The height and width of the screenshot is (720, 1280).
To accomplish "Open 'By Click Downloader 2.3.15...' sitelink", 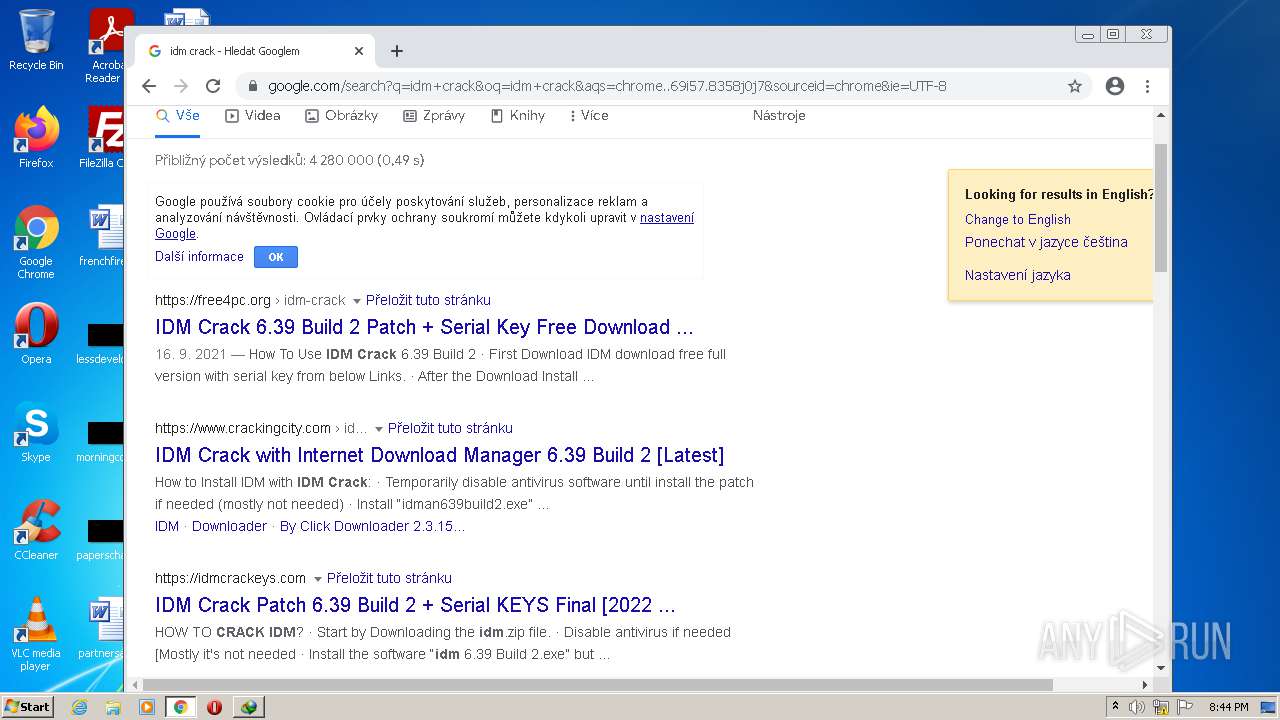I will coord(372,526).
